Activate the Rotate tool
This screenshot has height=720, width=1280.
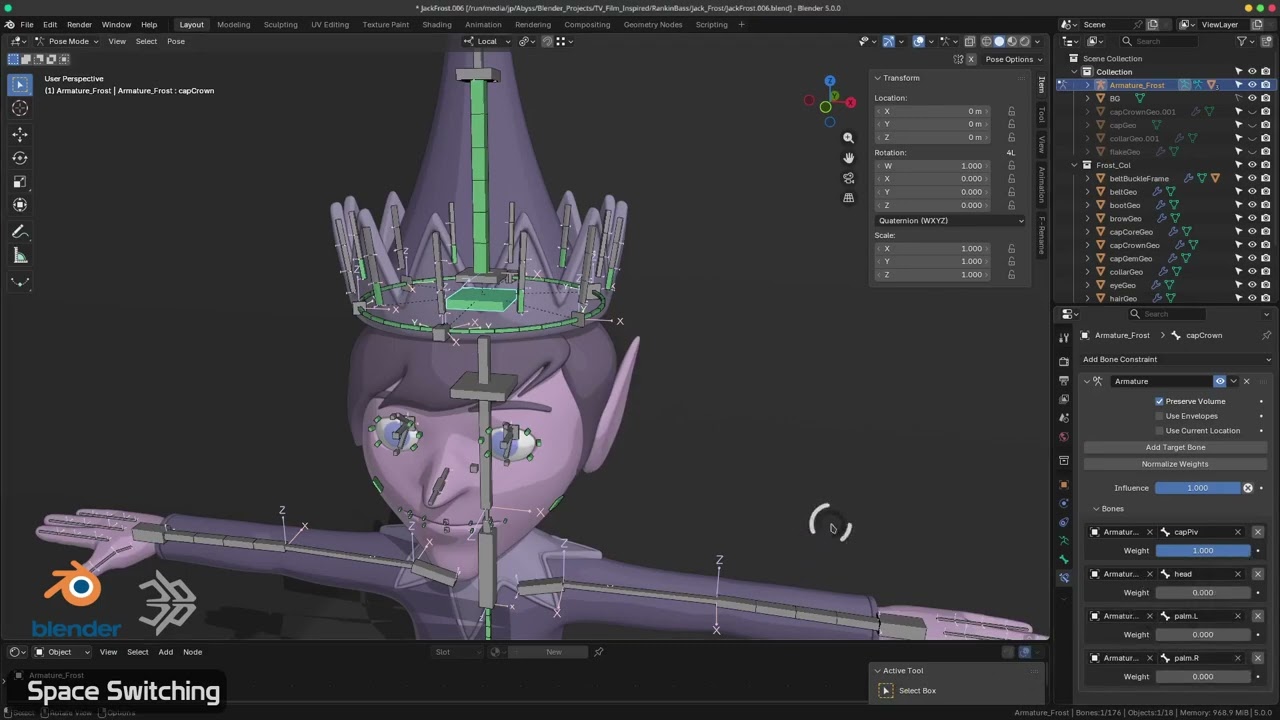pos(20,158)
